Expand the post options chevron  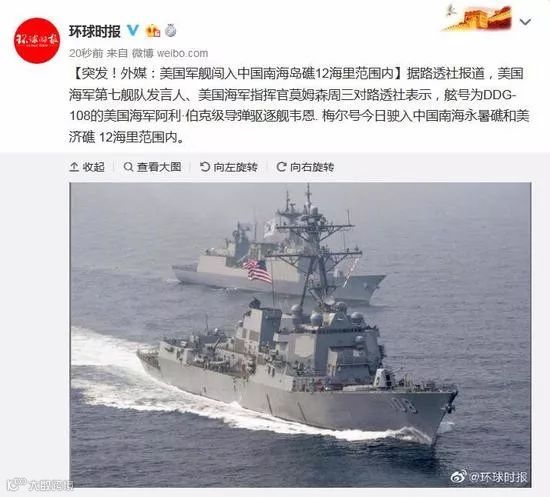[x=525, y=22]
